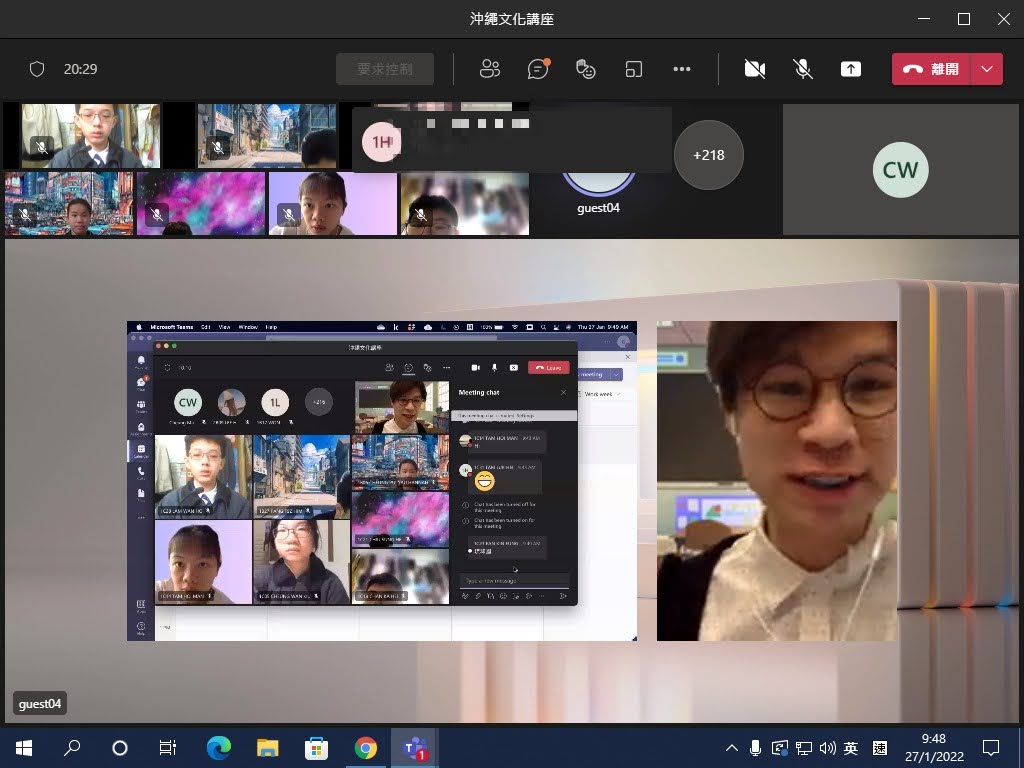This screenshot has width=1024, height=768.
Task: Open the rooms icon in toolbar
Action: point(633,69)
